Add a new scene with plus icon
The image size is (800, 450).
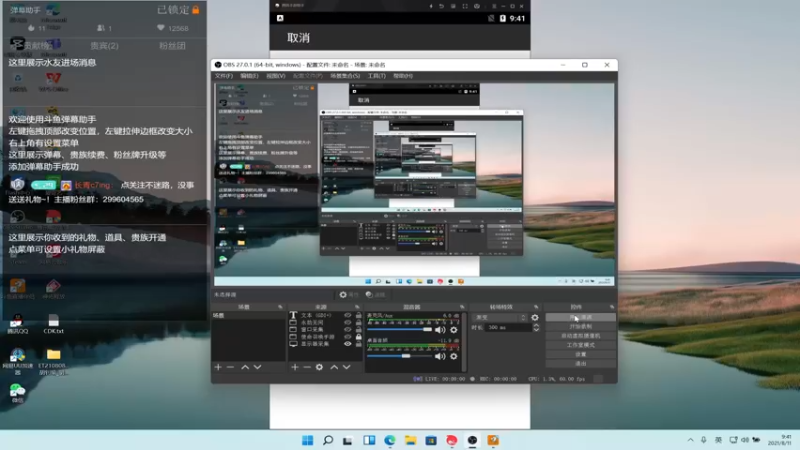218,367
